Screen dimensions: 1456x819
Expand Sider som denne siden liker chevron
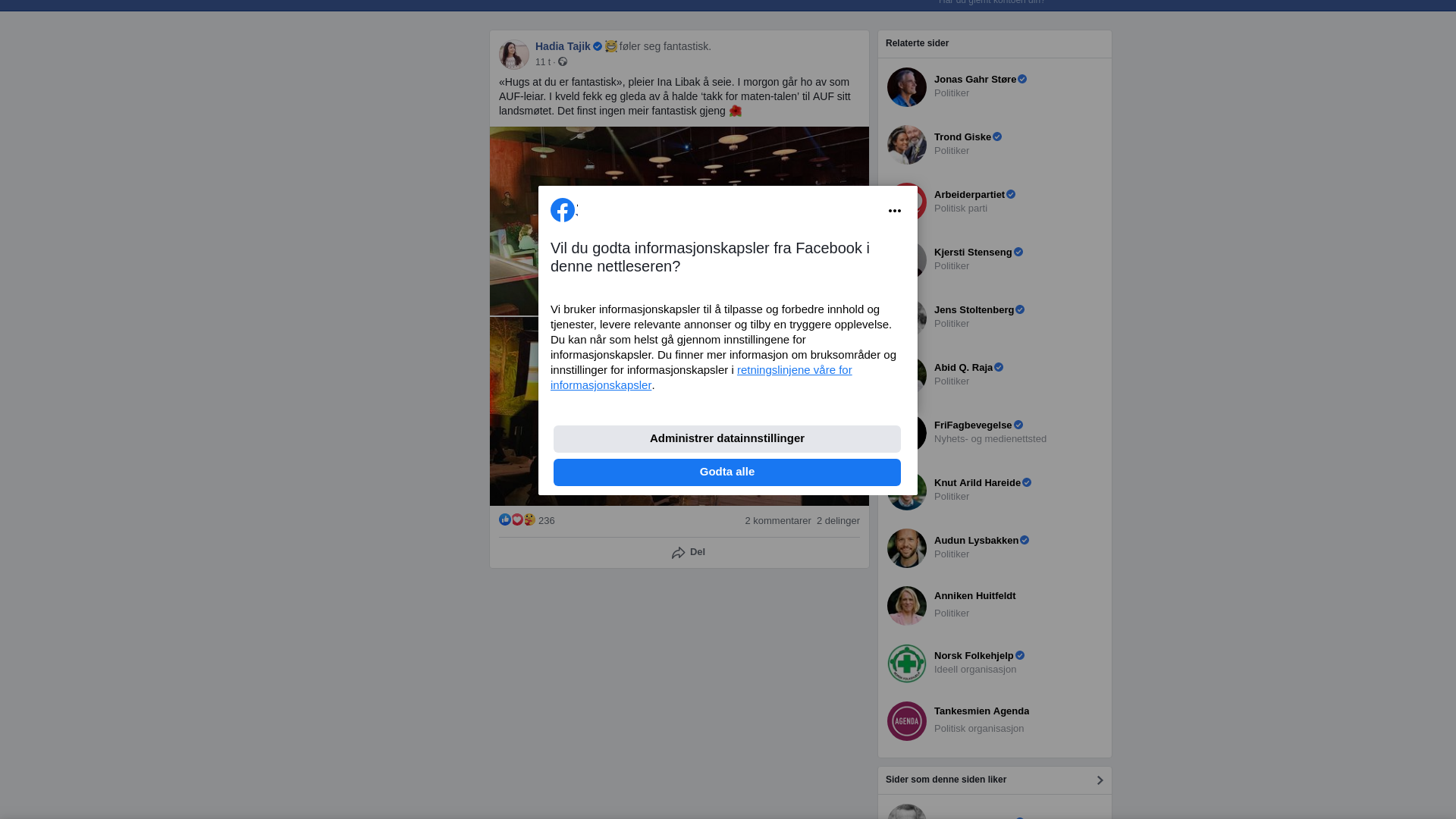point(1100,780)
